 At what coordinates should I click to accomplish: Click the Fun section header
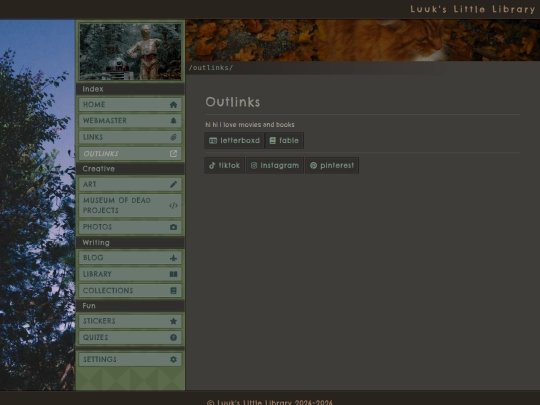click(89, 306)
